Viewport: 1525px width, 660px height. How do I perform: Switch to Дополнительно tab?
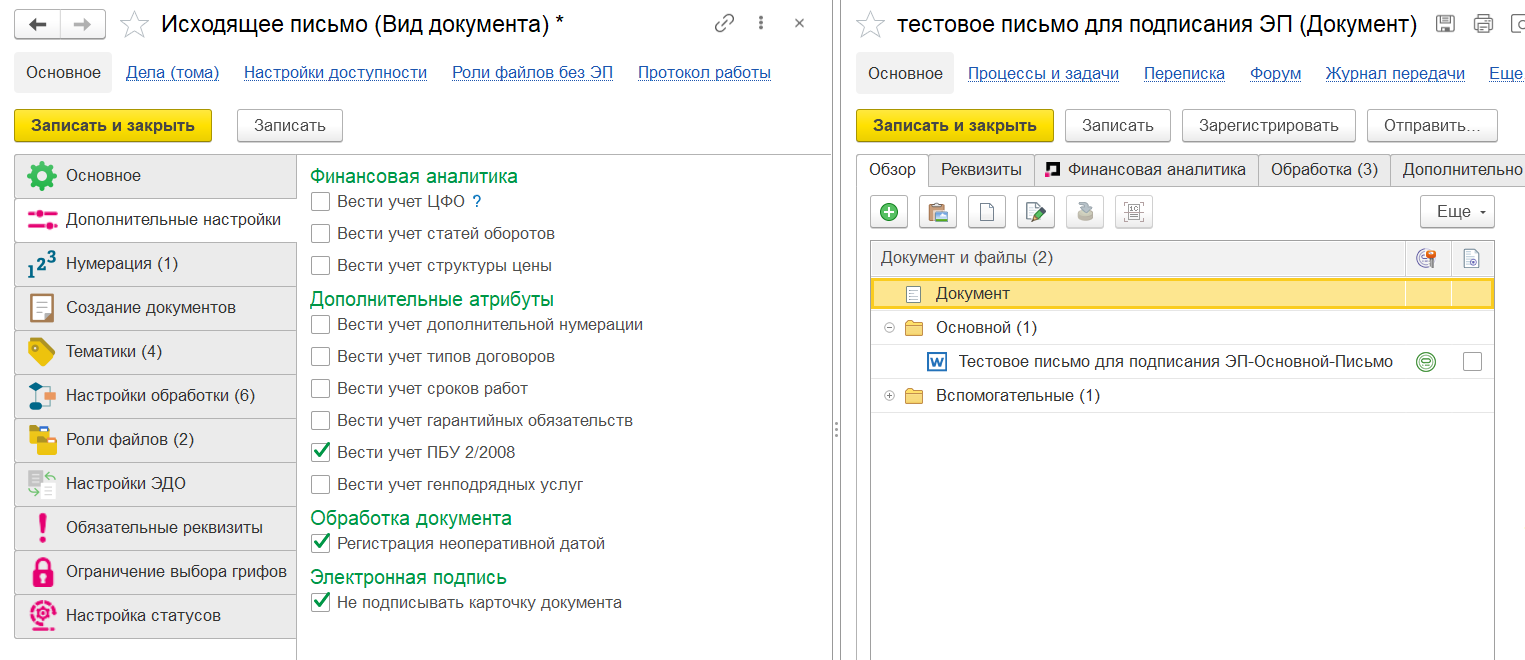(1460, 170)
